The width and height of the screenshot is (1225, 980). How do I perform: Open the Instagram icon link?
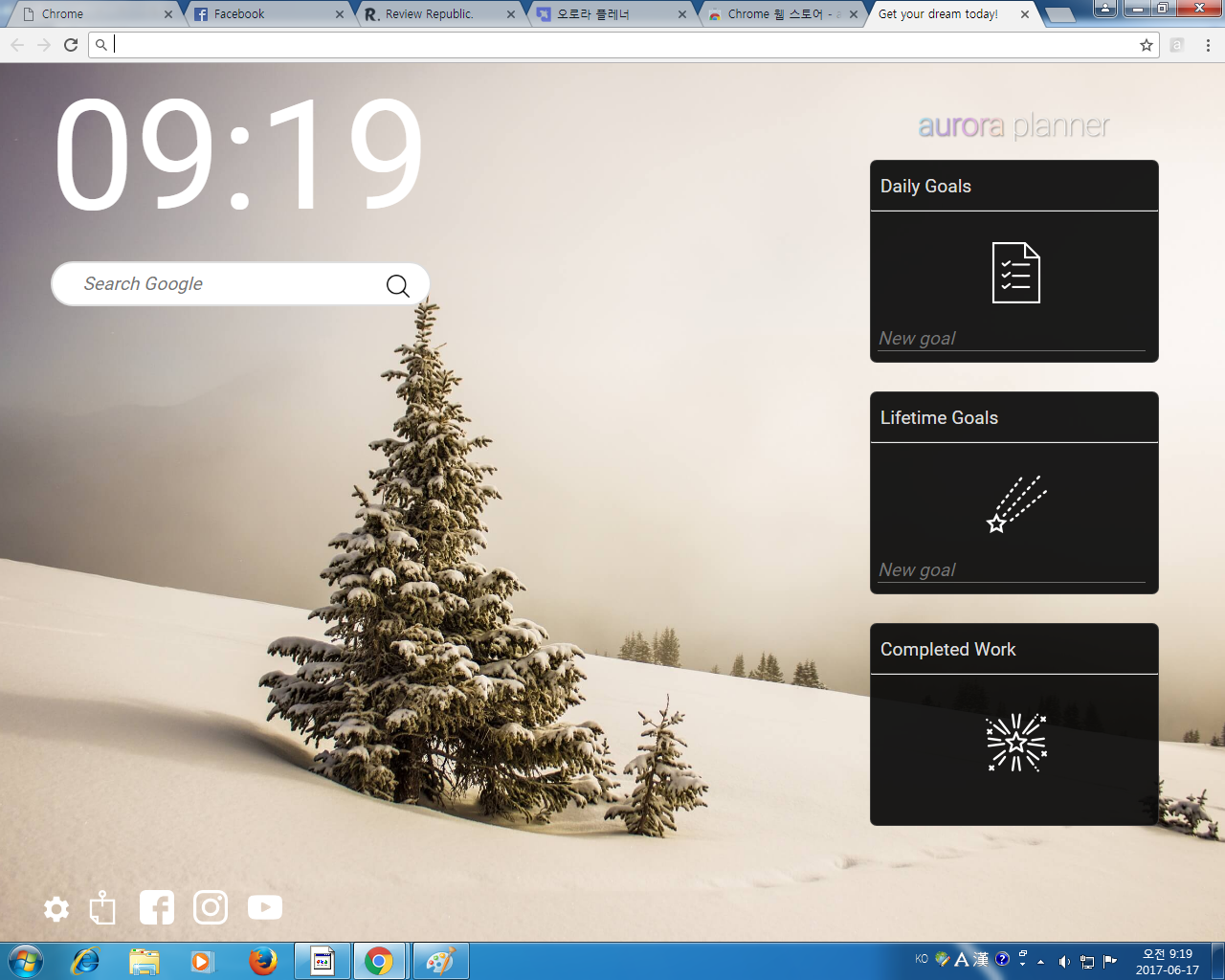coord(211,907)
